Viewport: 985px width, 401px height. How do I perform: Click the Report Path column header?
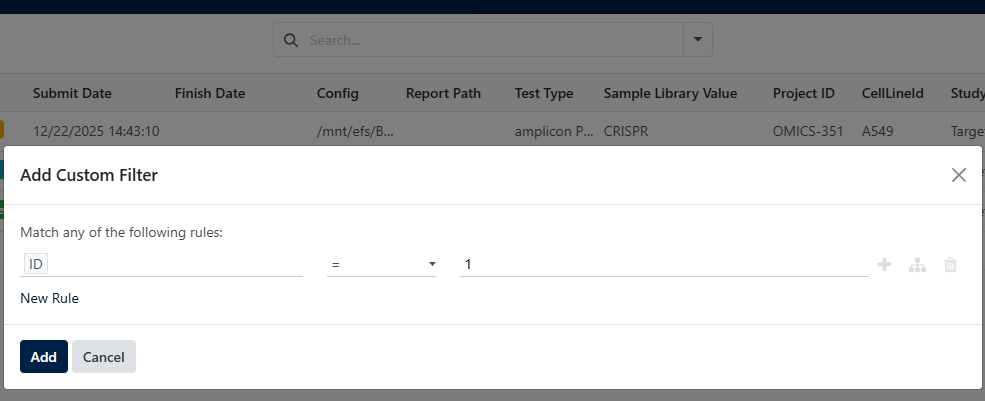click(x=443, y=94)
